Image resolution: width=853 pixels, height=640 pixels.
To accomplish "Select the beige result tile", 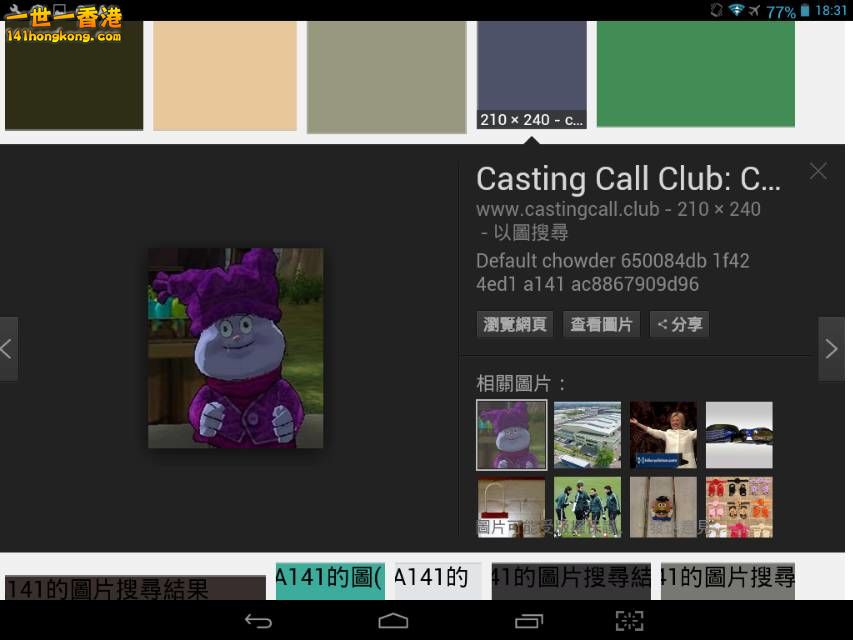I will (225, 76).
